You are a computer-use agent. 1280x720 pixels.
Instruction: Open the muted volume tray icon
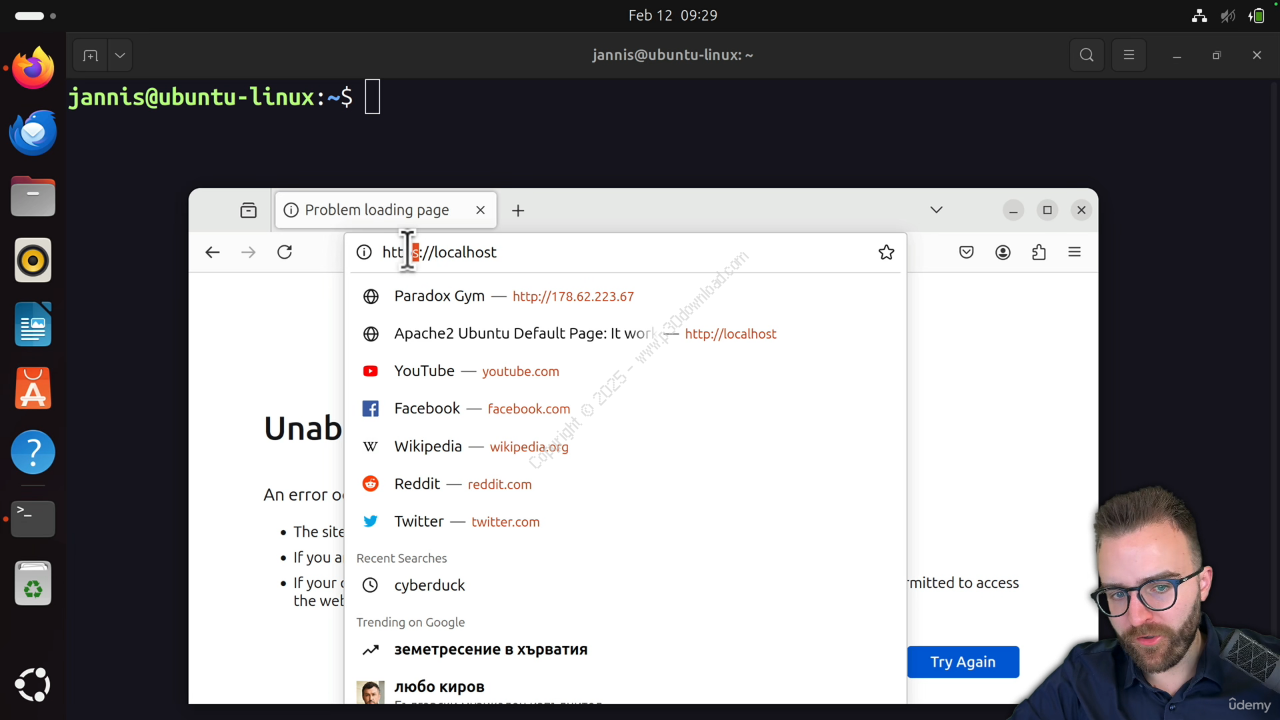pyautogui.click(x=1228, y=16)
